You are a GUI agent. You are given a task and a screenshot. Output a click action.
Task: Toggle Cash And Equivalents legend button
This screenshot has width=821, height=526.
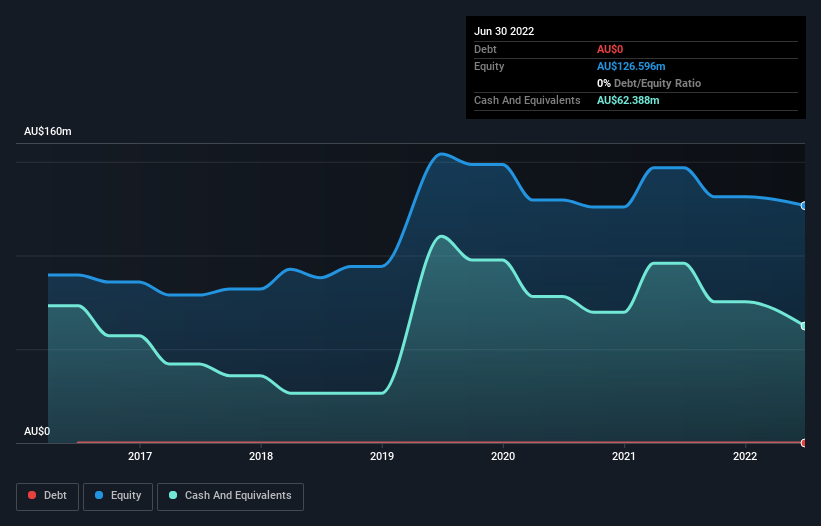point(230,496)
